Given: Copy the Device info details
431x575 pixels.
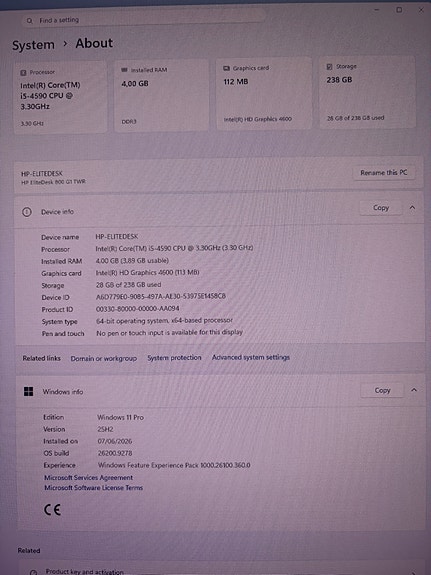Looking at the screenshot, I should coord(381,208).
